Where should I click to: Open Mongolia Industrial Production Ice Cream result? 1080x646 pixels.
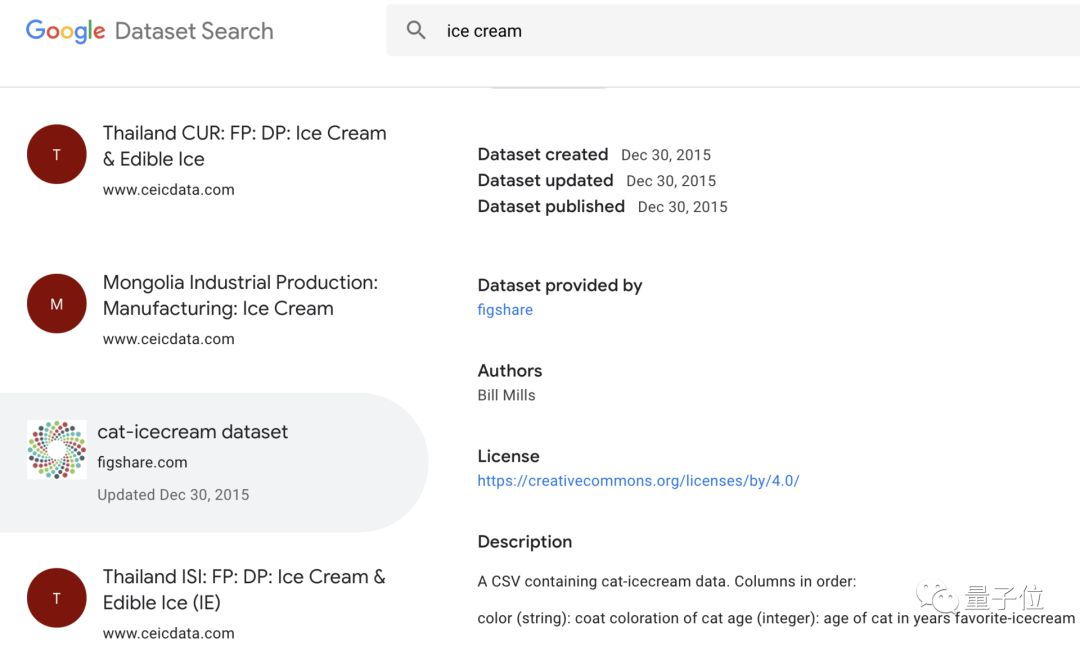[240, 296]
